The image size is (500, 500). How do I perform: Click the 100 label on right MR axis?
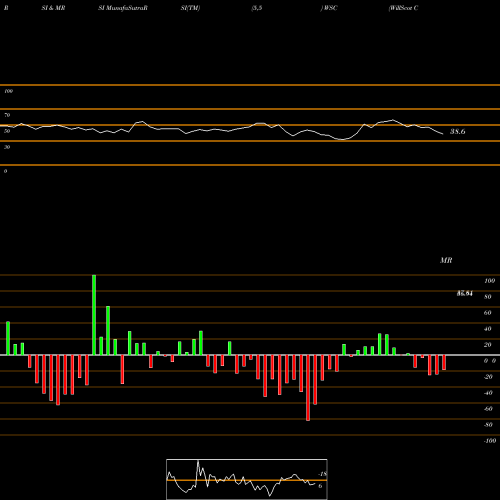point(489,281)
